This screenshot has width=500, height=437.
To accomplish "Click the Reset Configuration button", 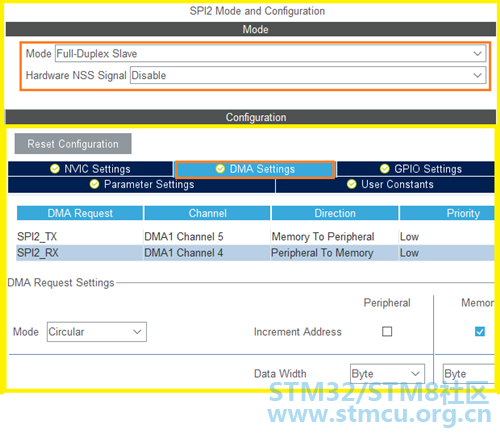I will point(73,144).
